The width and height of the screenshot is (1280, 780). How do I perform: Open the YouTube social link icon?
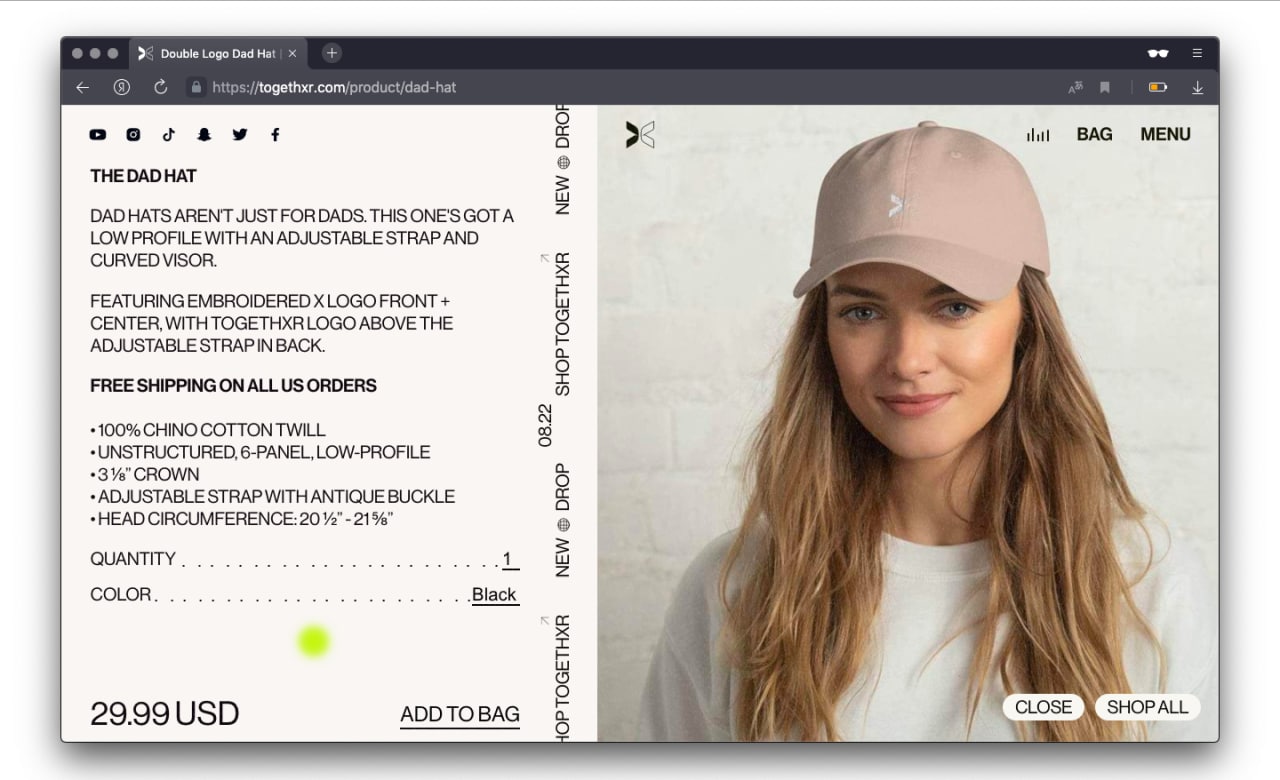click(x=98, y=134)
